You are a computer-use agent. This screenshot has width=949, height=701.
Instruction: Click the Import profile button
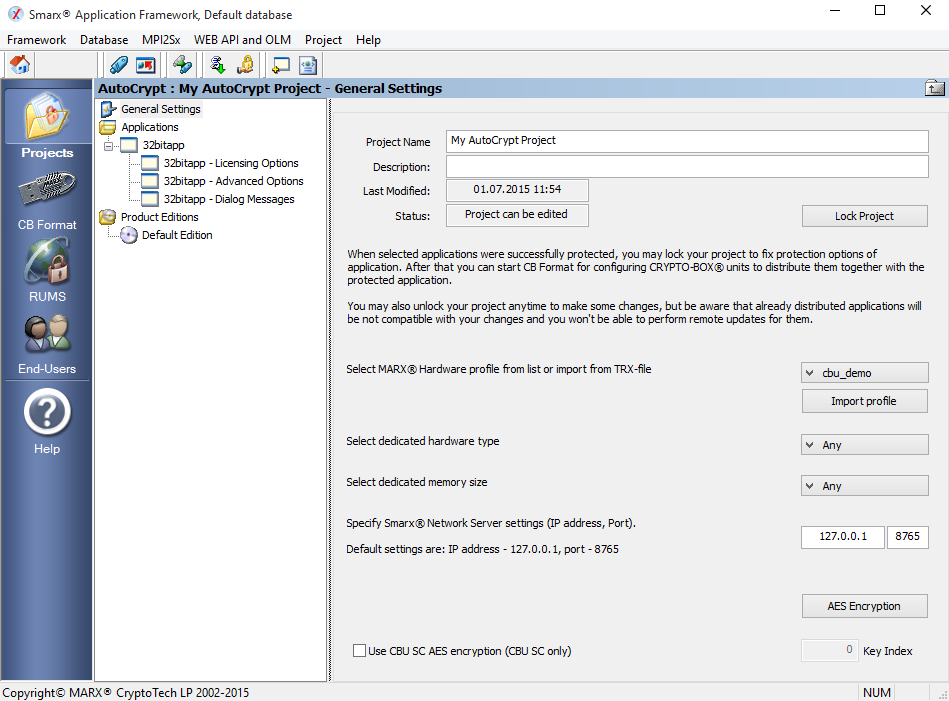(864, 401)
